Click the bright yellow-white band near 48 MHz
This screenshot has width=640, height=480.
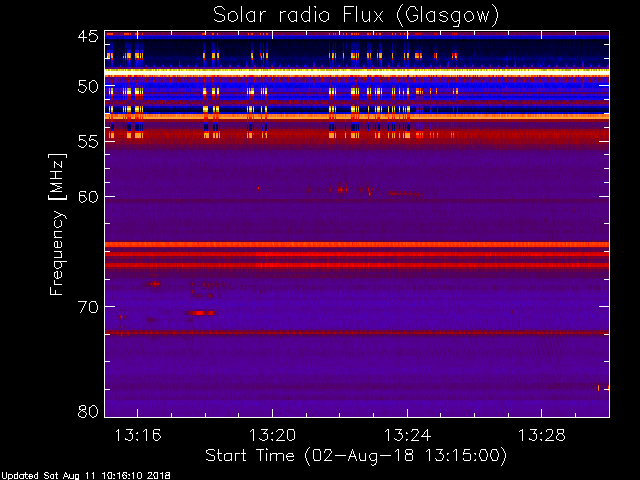[x=357, y=72]
